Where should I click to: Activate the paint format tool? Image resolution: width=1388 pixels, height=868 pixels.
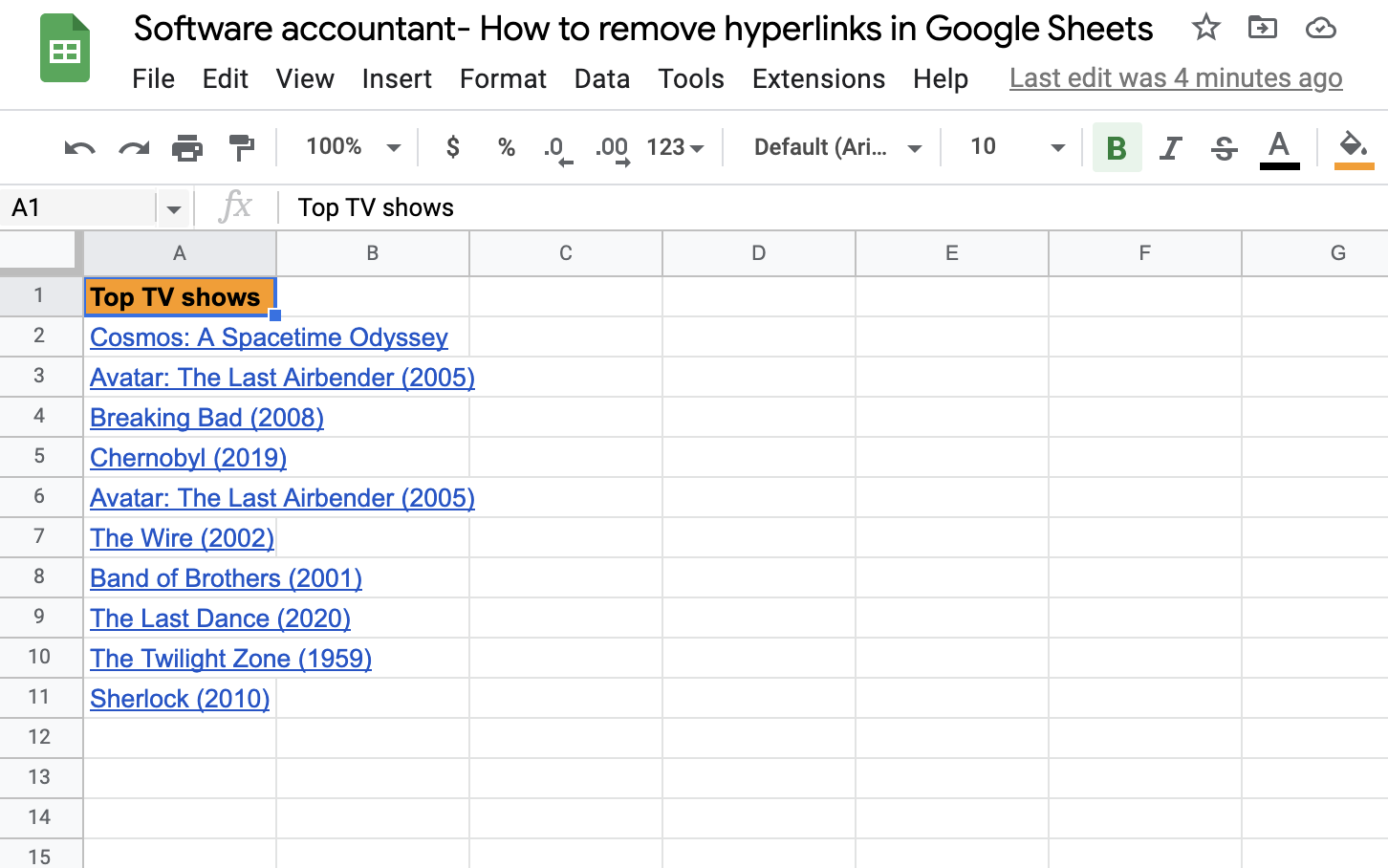tap(242, 147)
